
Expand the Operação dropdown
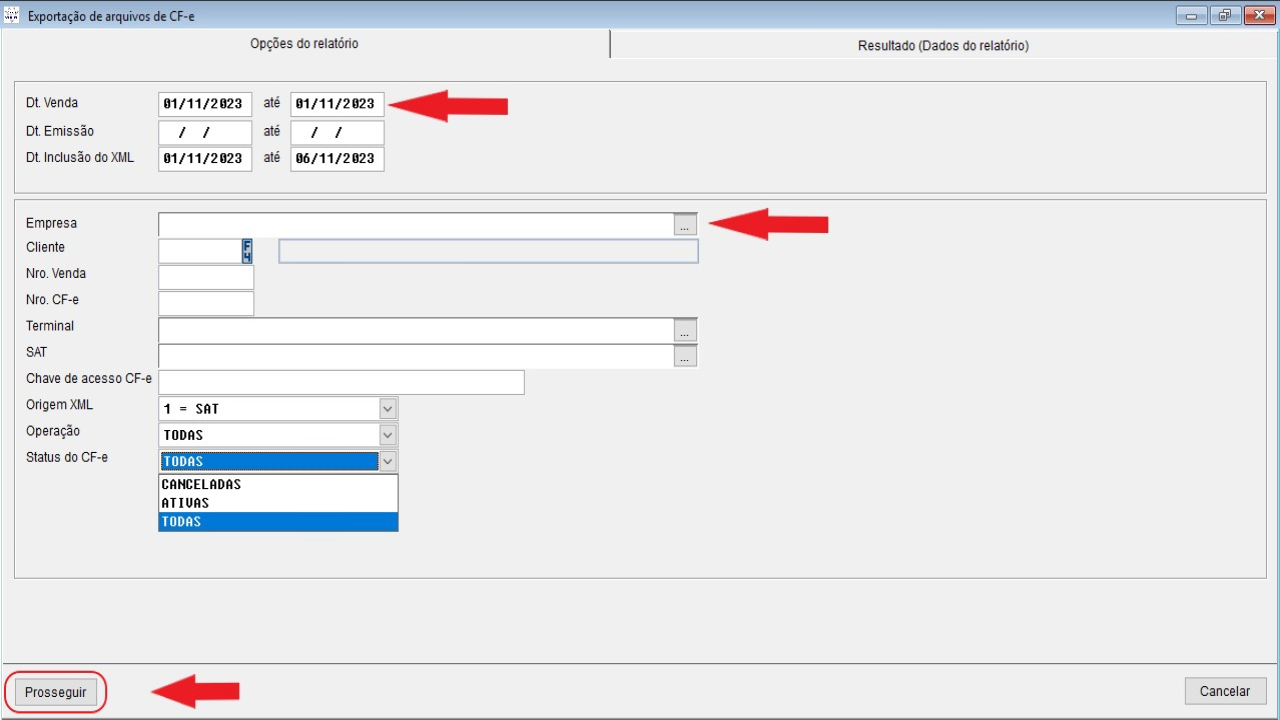point(388,435)
